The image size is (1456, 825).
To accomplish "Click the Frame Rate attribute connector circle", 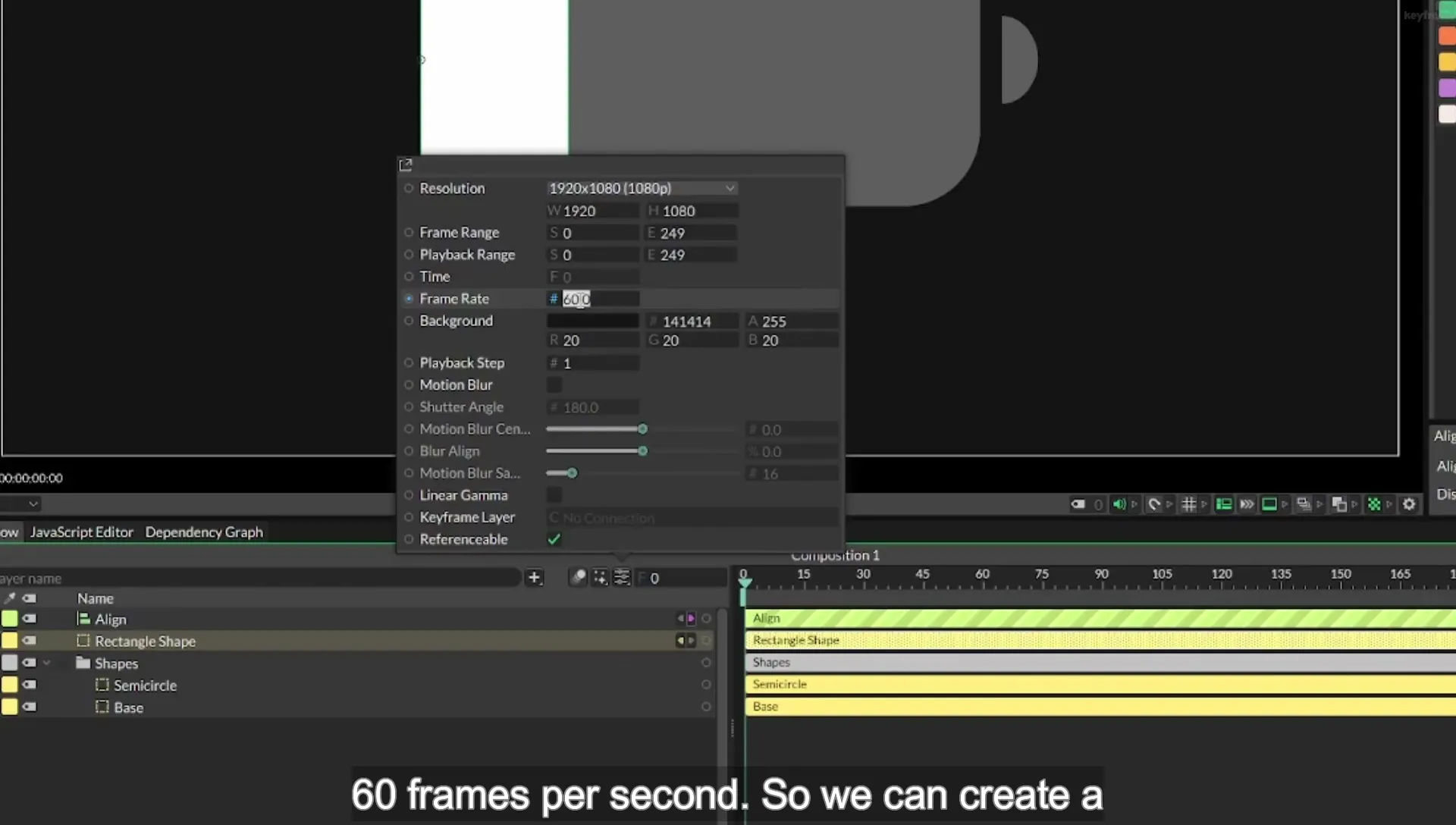I will (x=409, y=299).
